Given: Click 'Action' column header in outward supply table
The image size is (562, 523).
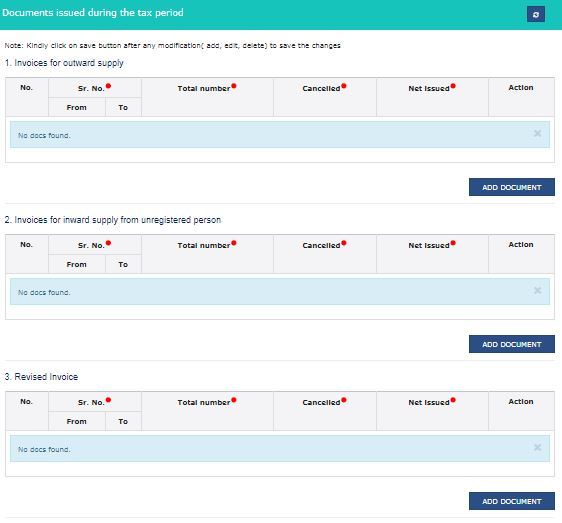Looking at the screenshot, I should pyautogui.click(x=521, y=88).
